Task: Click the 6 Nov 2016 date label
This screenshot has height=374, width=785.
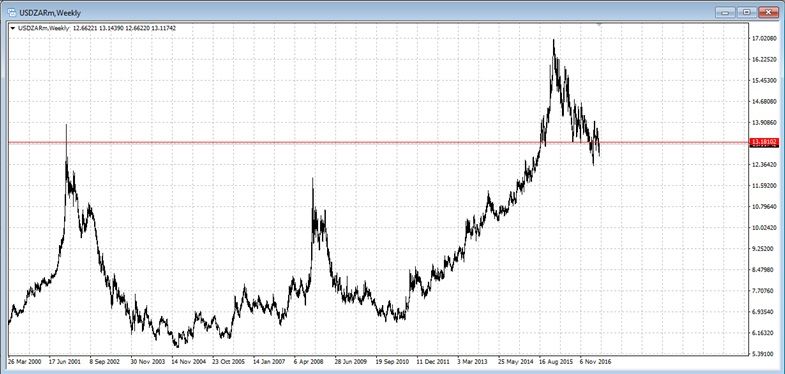Action: point(596,360)
